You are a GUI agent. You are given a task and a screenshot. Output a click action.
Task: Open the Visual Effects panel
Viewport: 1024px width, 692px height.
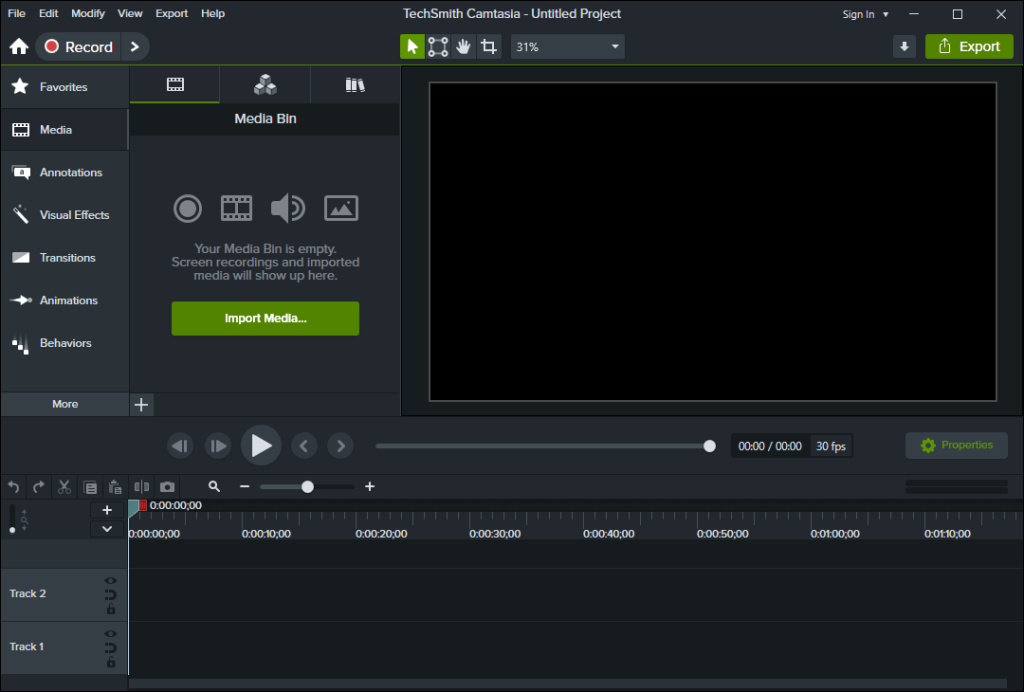coord(65,215)
